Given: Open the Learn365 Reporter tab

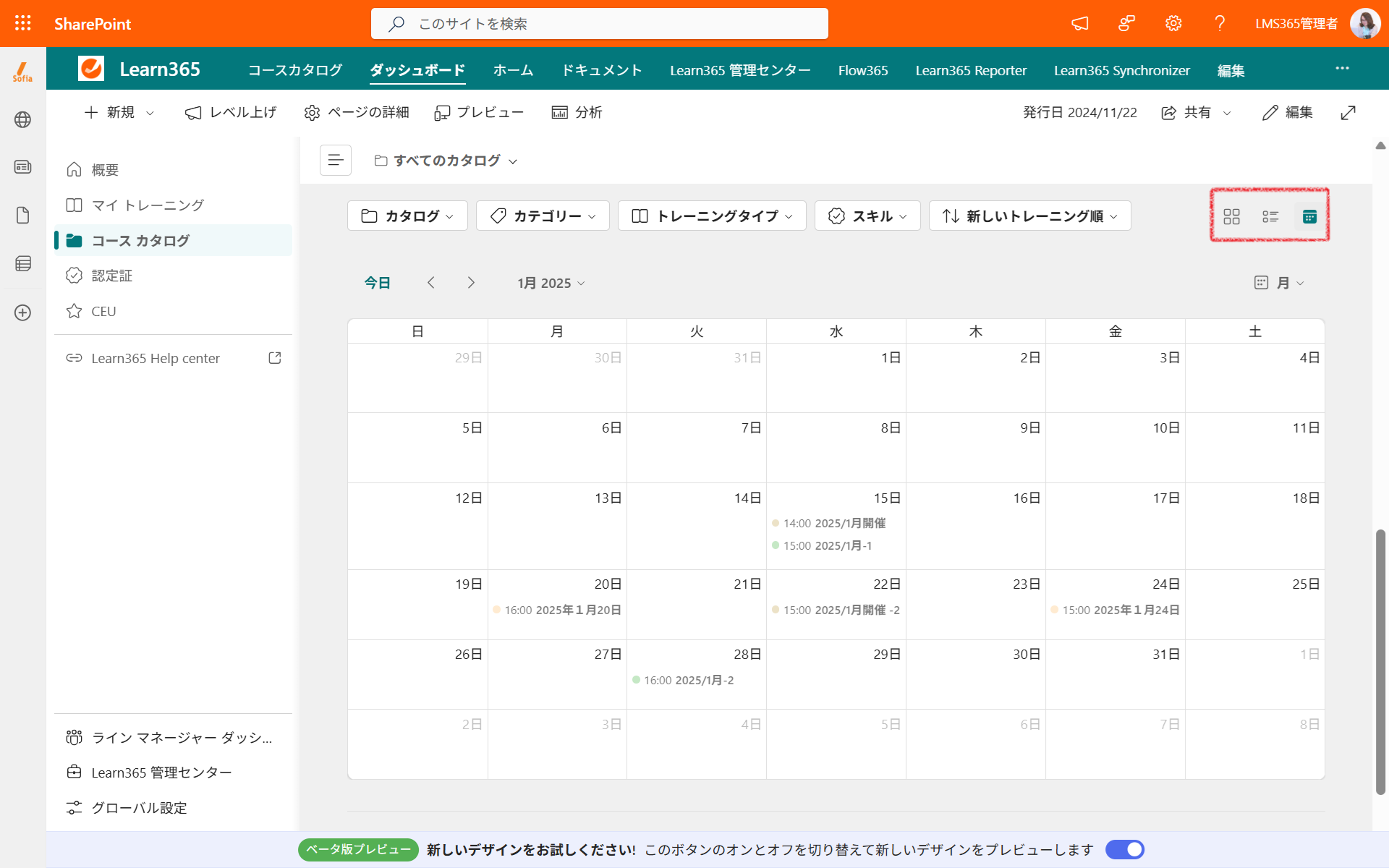Looking at the screenshot, I should (971, 70).
